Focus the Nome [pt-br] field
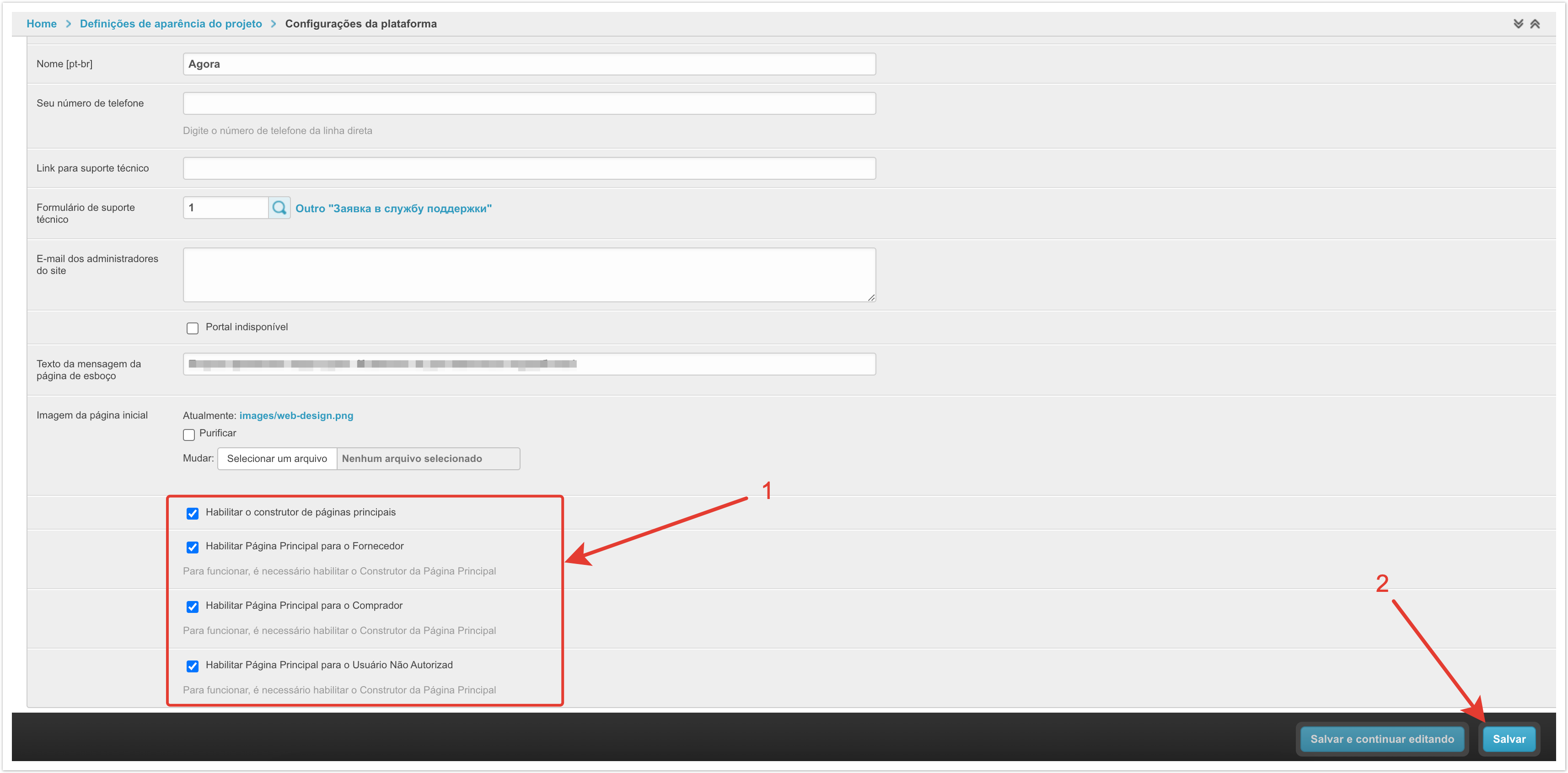Image resolution: width=1568 pixels, height=773 pixels. coord(528,64)
